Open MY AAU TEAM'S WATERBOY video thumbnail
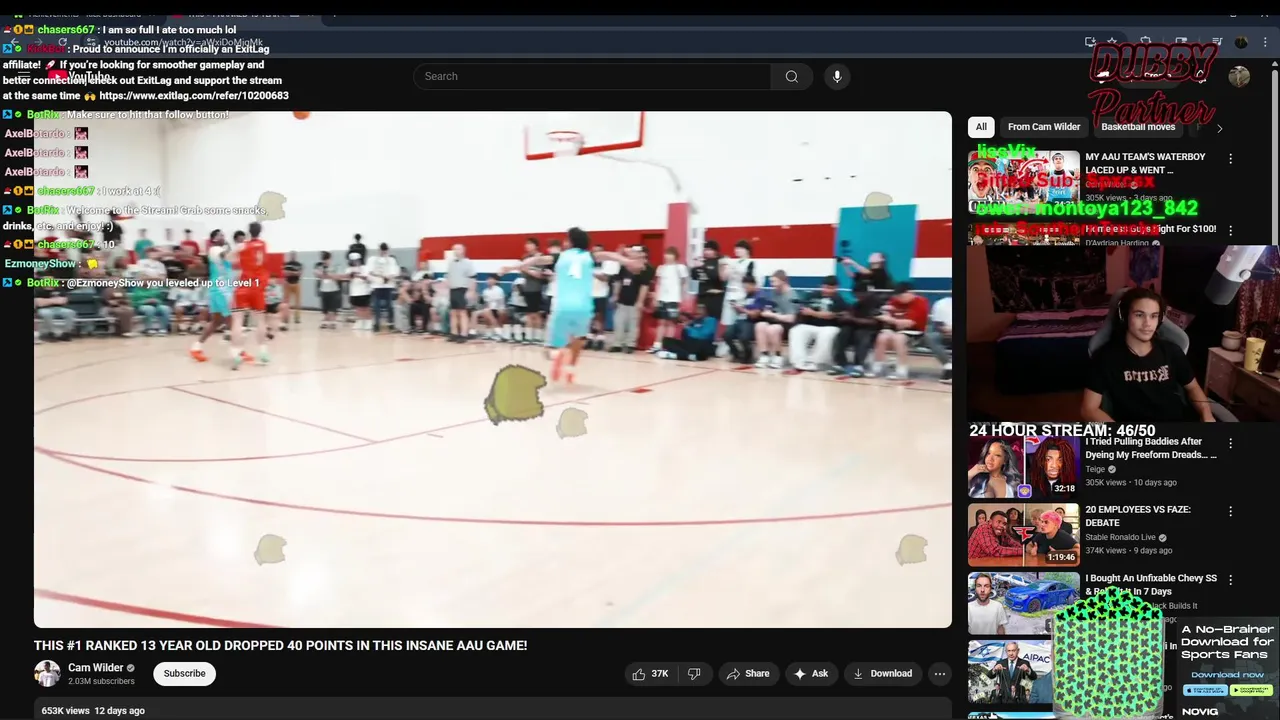Image resolution: width=1280 pixels, height=720 pixels. tap(1024, 182)
